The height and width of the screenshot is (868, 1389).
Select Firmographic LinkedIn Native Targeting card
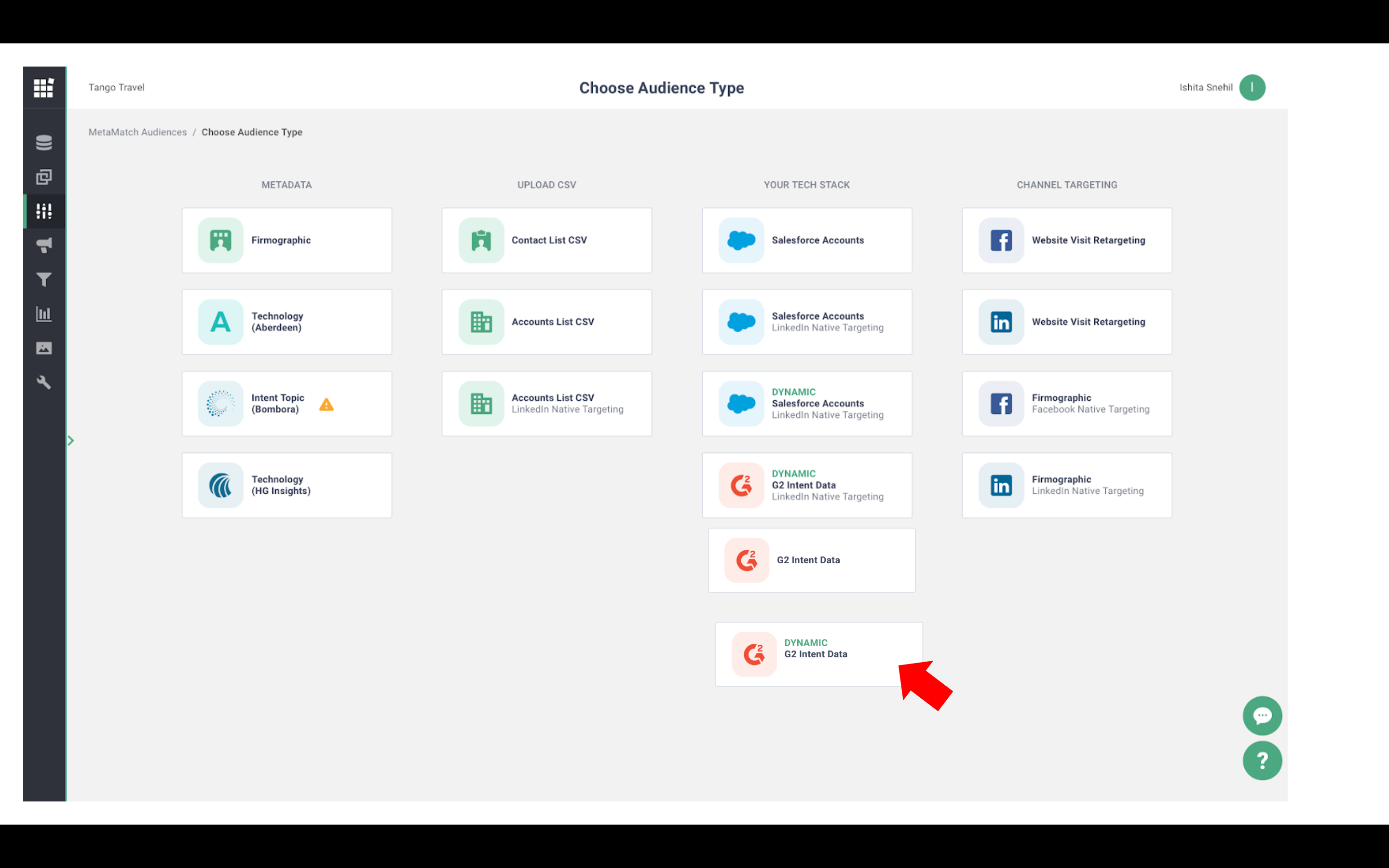1067,485
